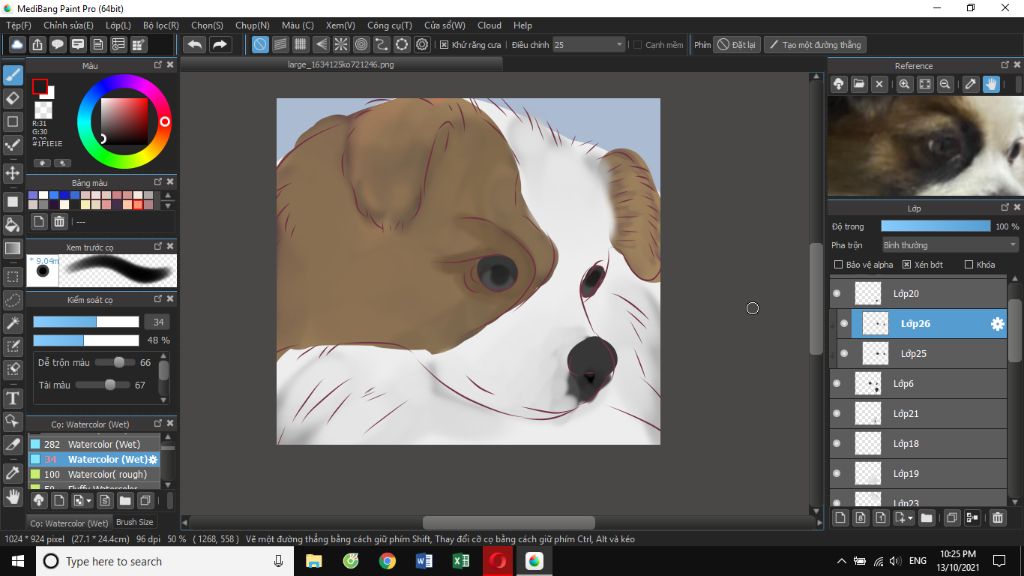Enable the Bảo vệ alpha checkbox
Image resolution: width=1024 pixels, height=576 pixels.
pos(839,265)
